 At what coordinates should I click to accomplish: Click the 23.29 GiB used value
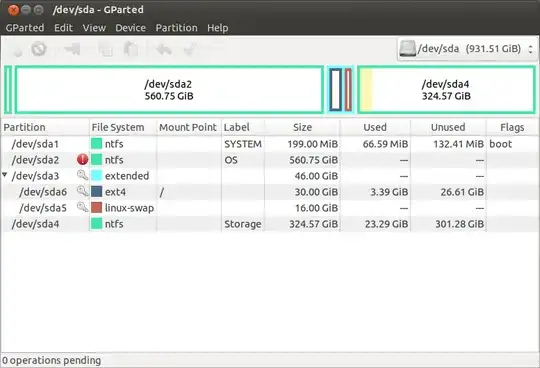386,224
